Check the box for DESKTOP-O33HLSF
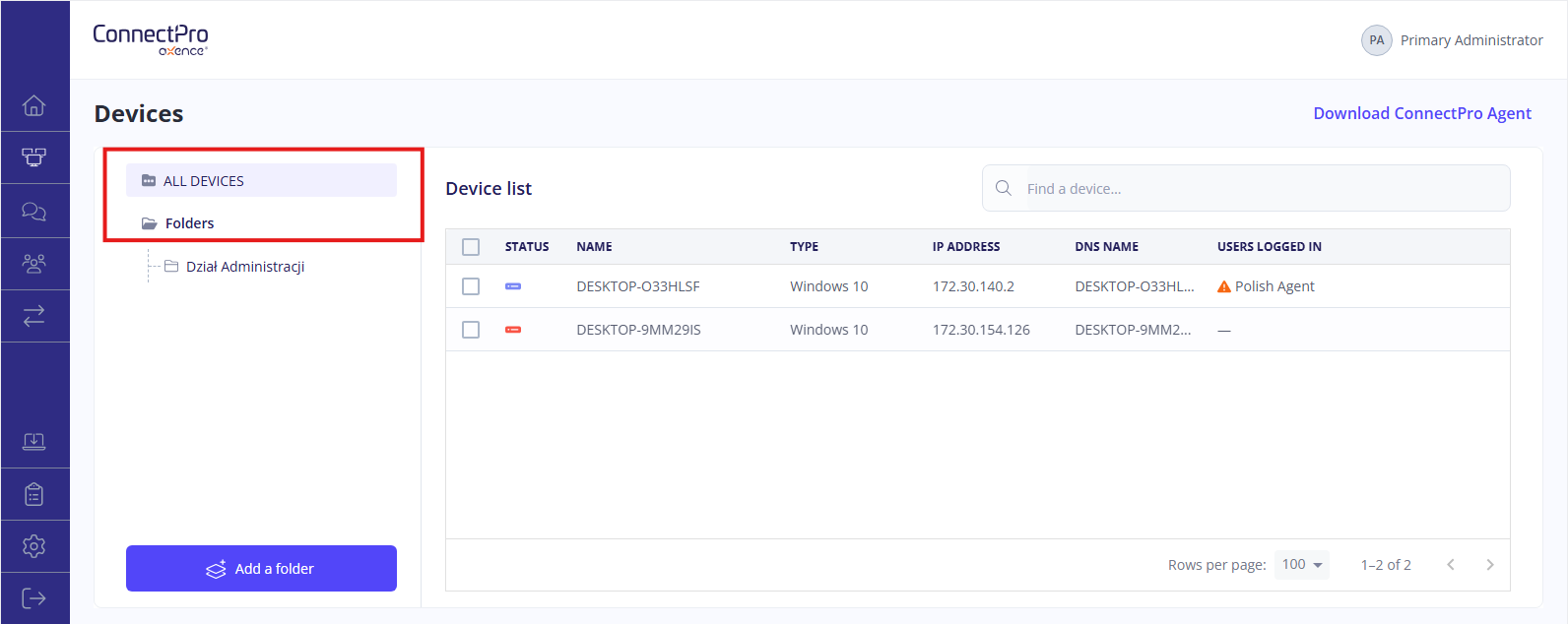Image resolution: width=1568 pixels, height=624 pixels. pyautogui.click(x=471, y=286)
